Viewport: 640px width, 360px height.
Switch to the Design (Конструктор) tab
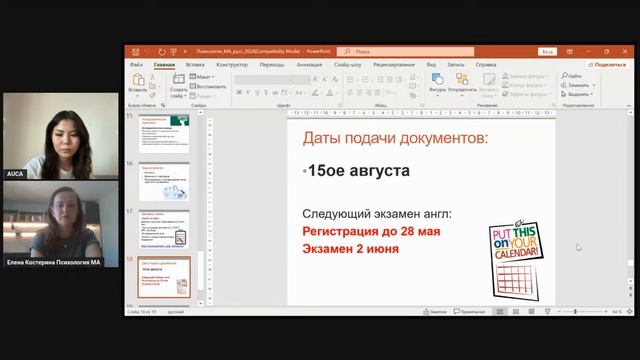tap(232, 64)
